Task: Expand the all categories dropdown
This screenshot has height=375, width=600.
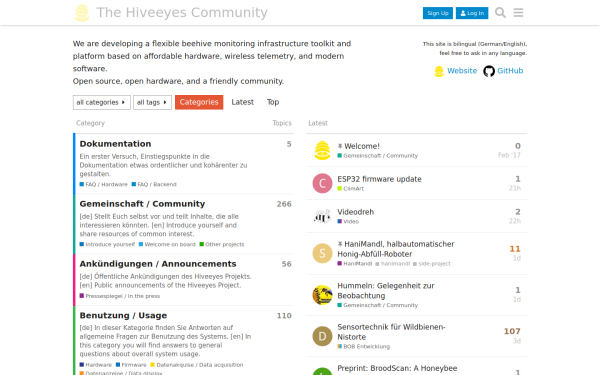Action: pyautogui.click(x=102, y=102)
